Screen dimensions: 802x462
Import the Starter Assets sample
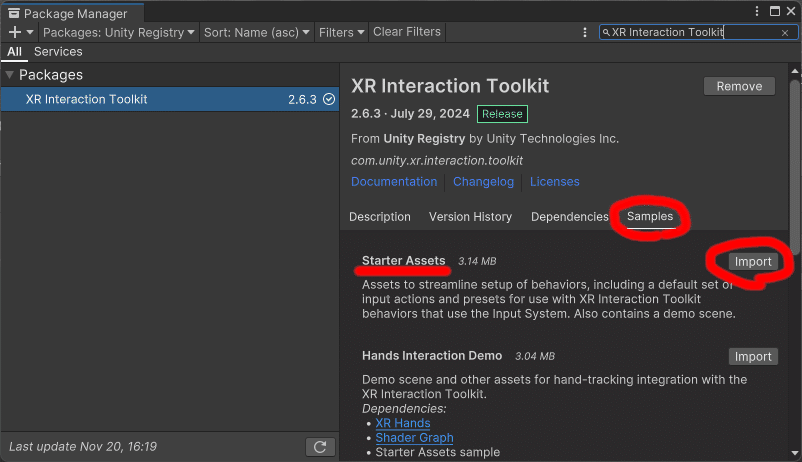click(753, 261)
